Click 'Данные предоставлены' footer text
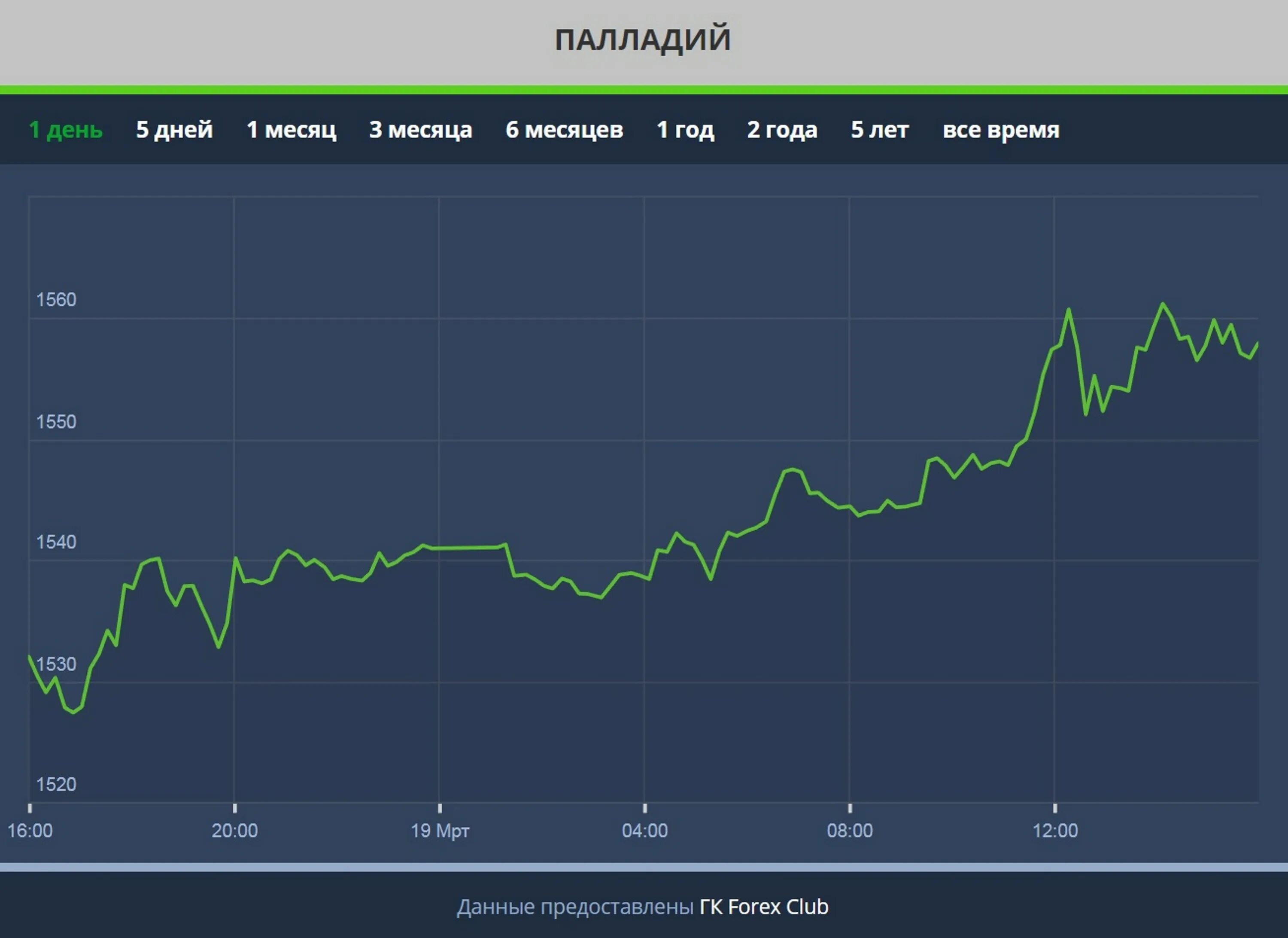Screen dimensions: 1288x938 (575, 908)
